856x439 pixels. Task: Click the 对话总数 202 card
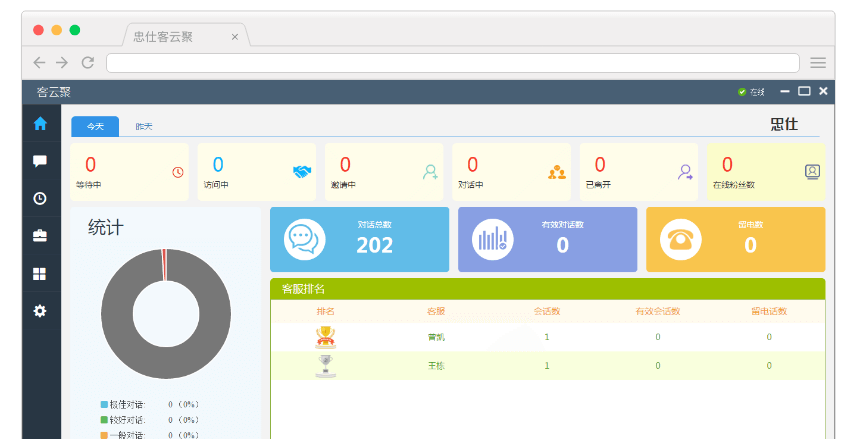click(x=359, y=240)
